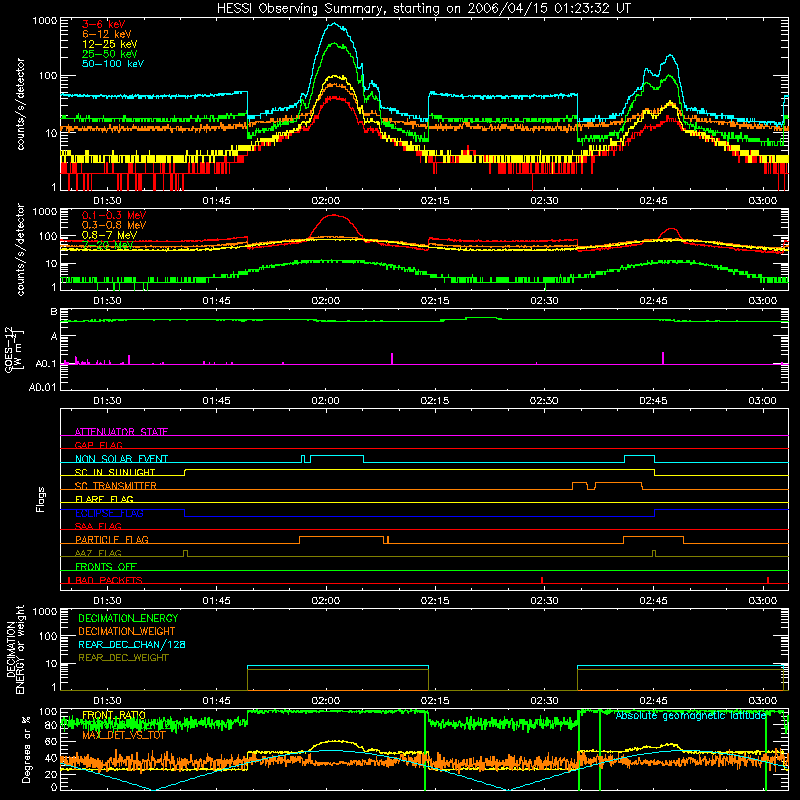The height and width of the screenshot is (800, 800).
Task: Select the SC_TRANSMITTER flag label
Action: click(x=115, y=485)
